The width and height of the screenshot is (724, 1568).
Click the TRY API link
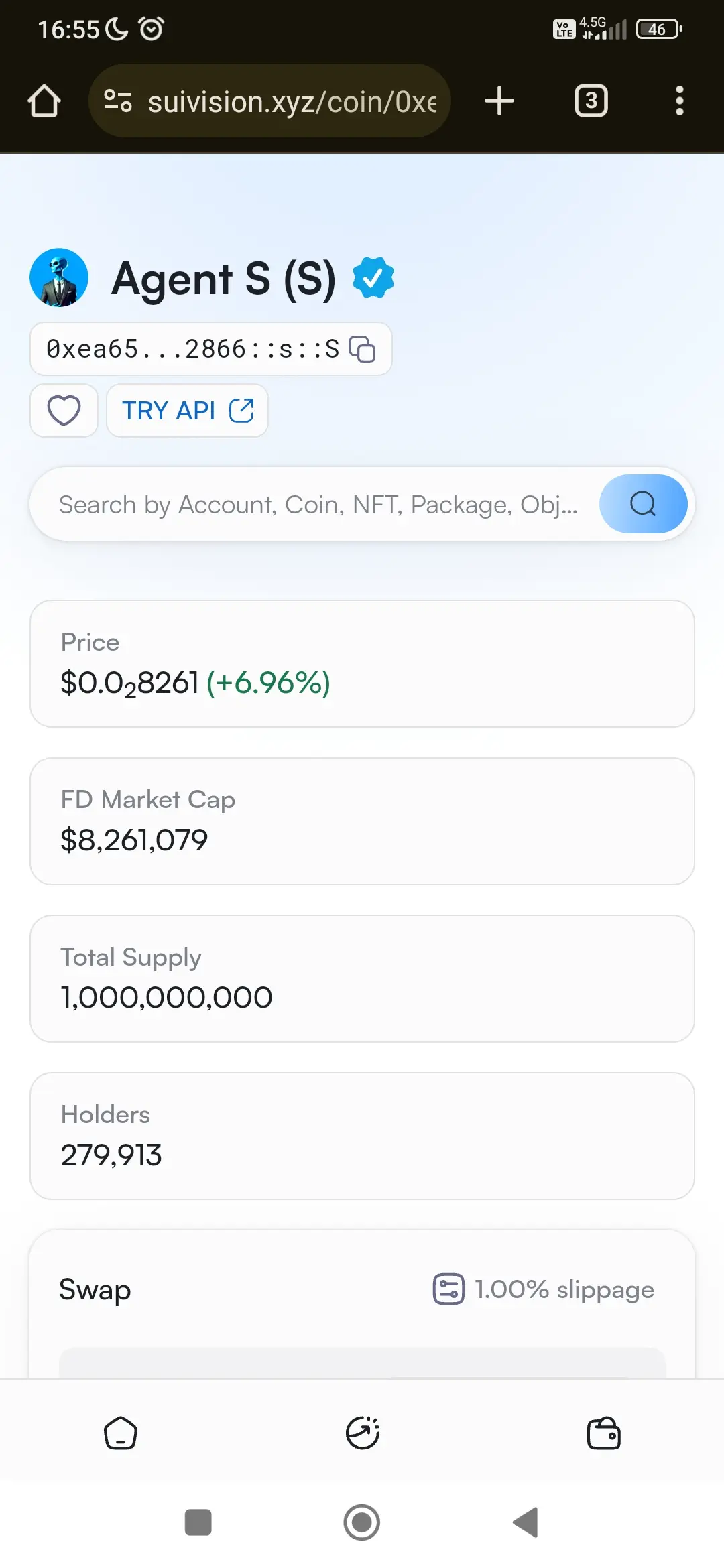(x=187, y=410)
